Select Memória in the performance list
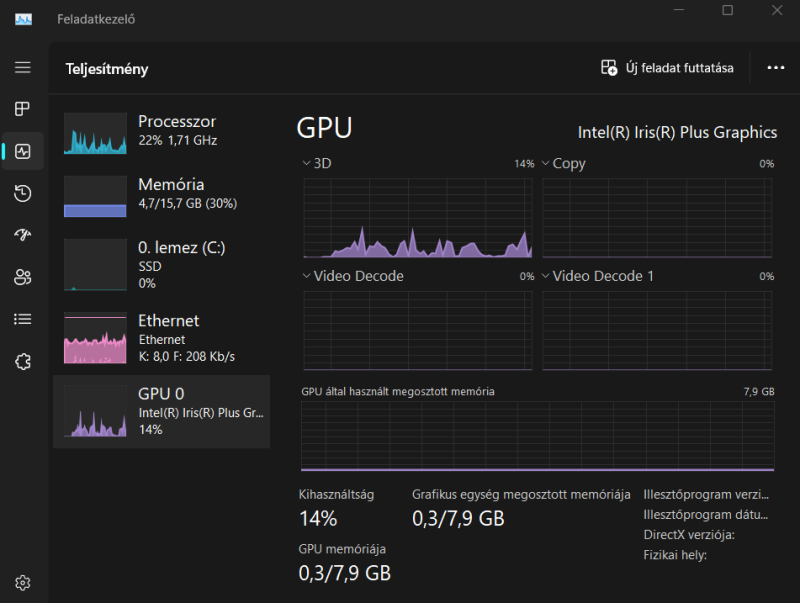800x603 pixels. pos(161,196)
